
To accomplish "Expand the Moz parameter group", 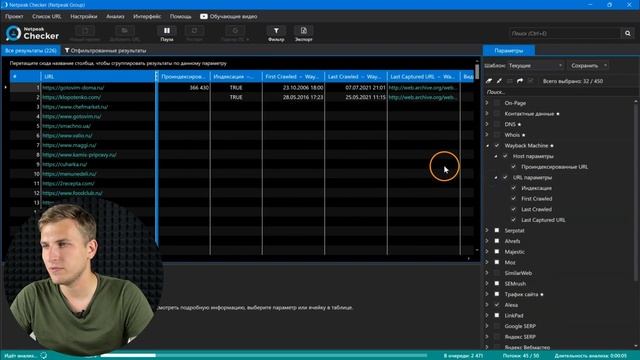I will point(487,262).
